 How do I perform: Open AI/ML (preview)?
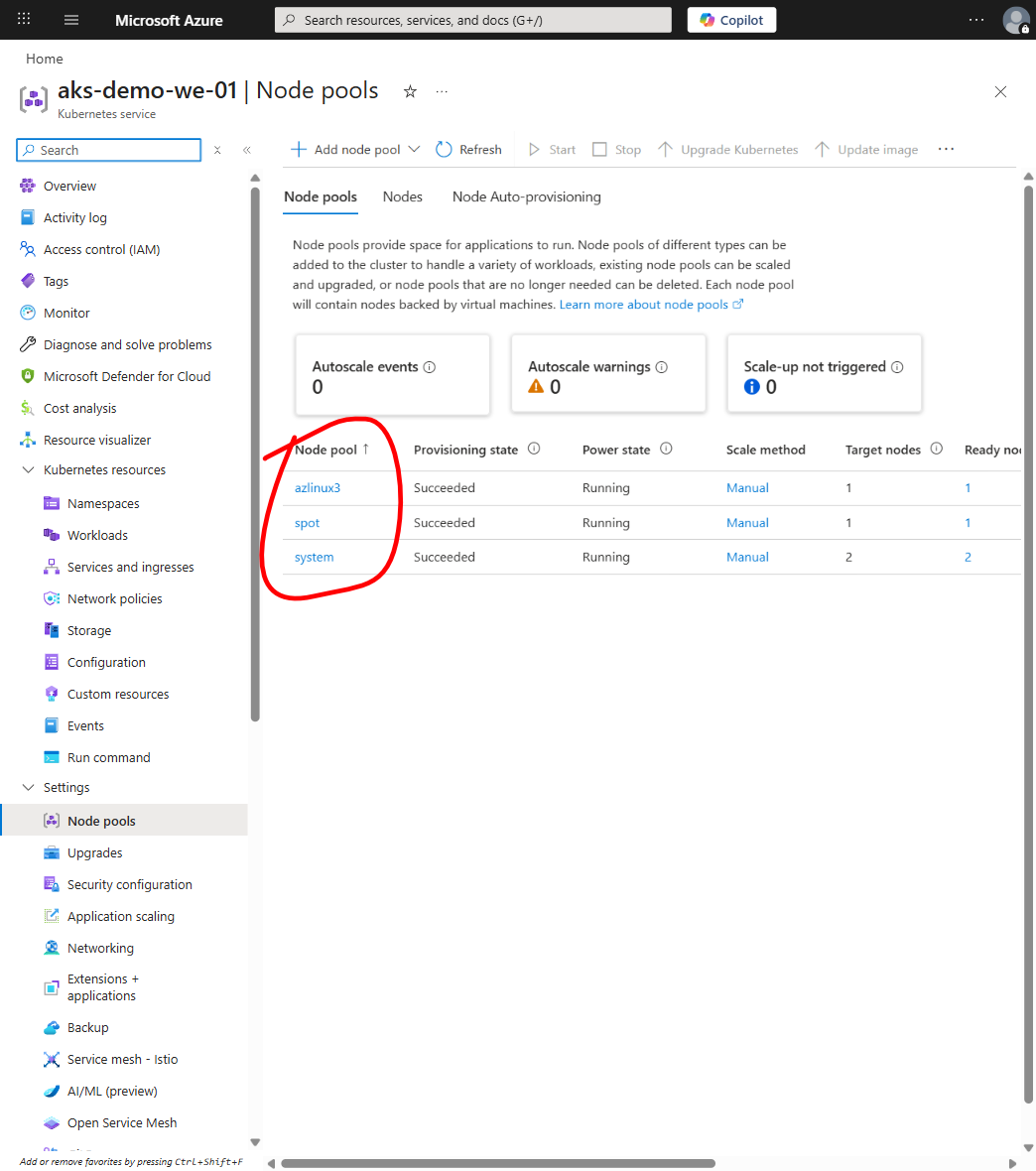[112, 1091]
